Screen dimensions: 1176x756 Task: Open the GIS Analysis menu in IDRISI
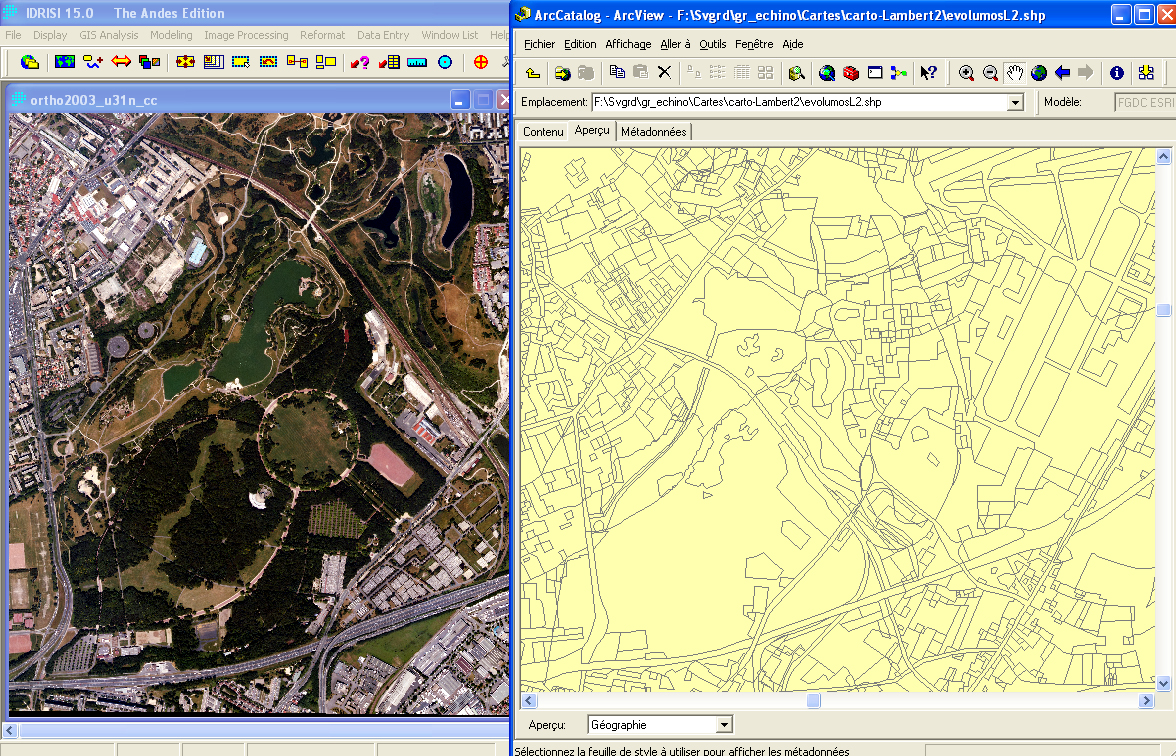(x=109, y=35)
